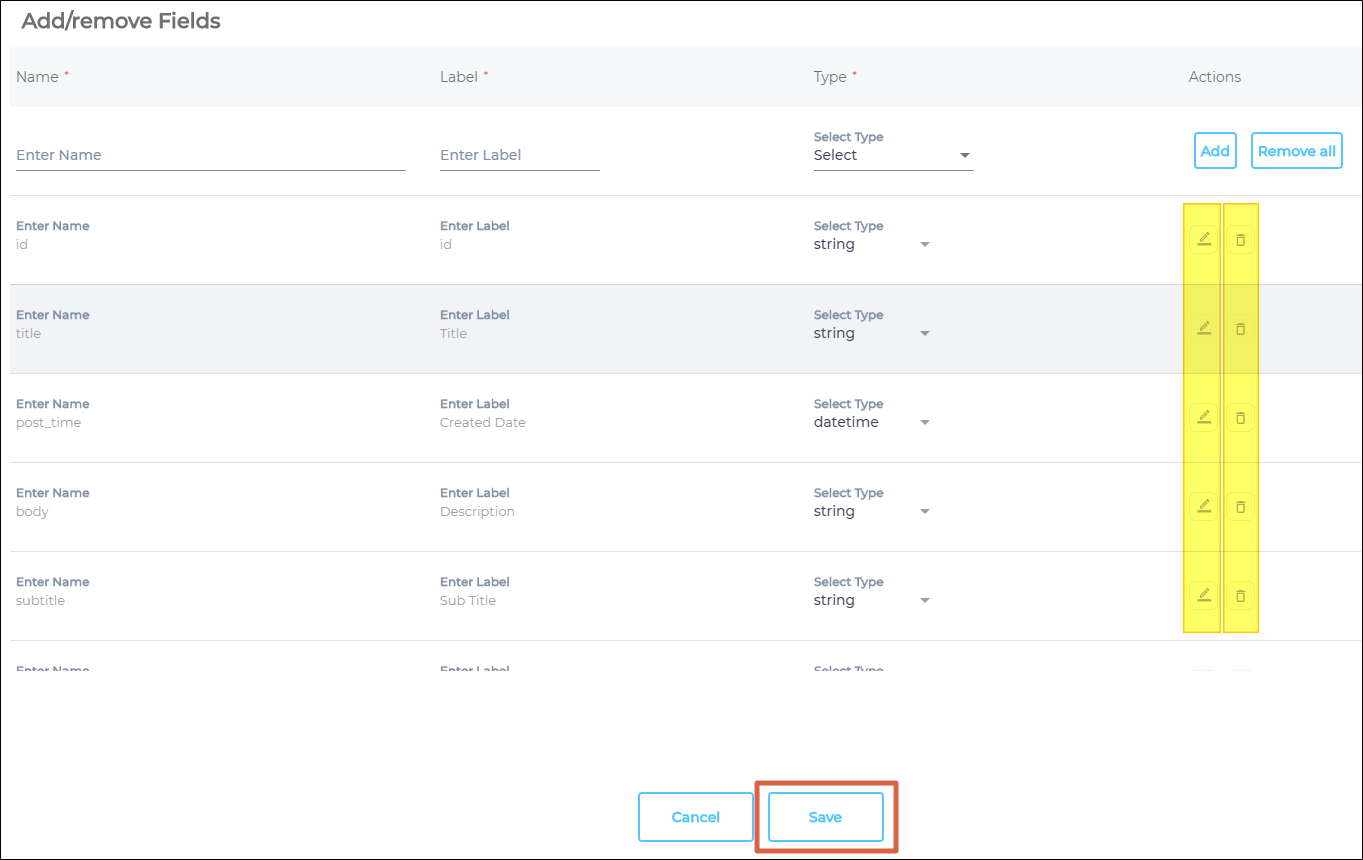The image size is (1363, 860).
Task: Click the Remove all button
Action: (x=1296, y=151)
